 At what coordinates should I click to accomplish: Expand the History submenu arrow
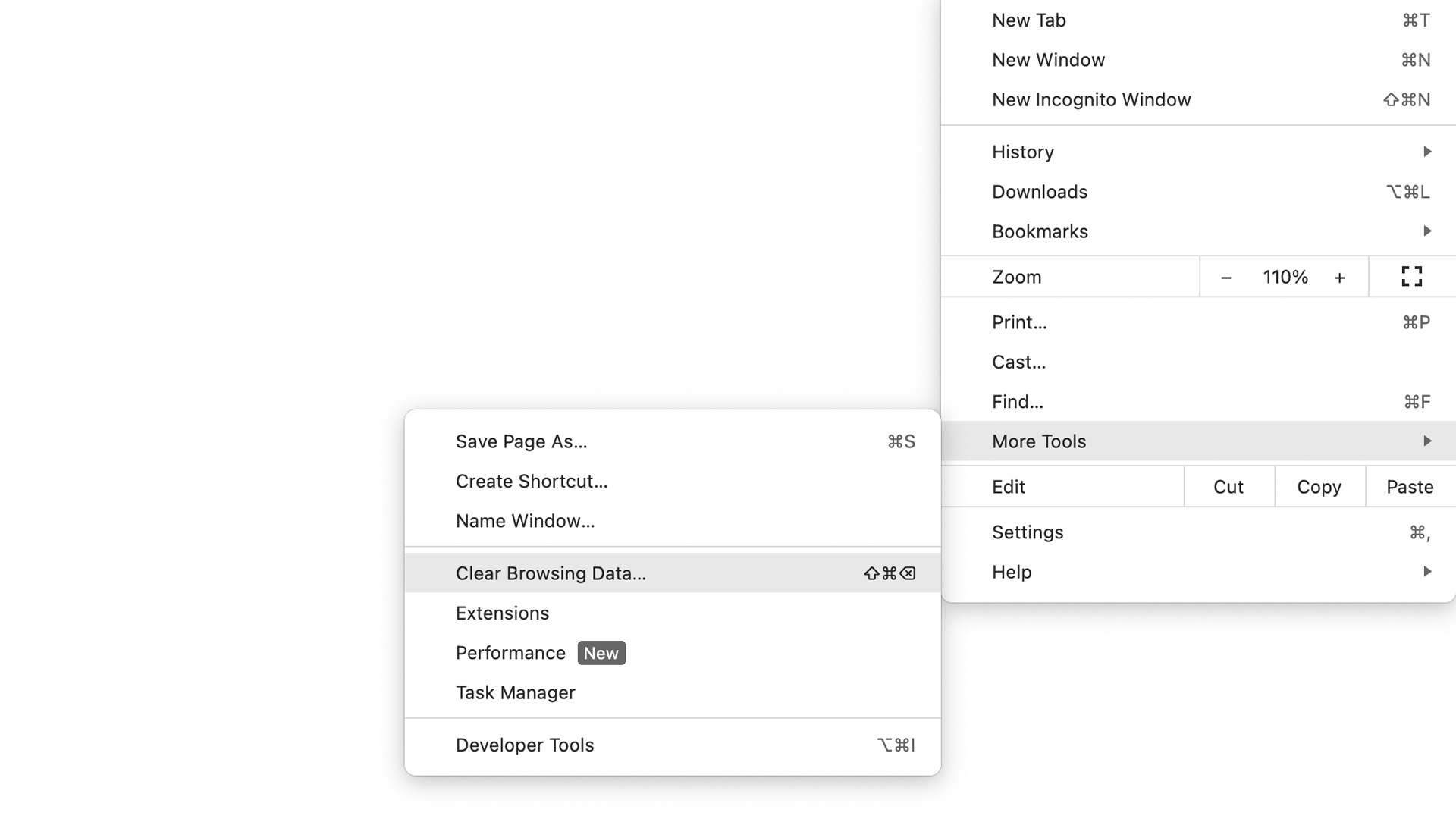[1426, 152]
